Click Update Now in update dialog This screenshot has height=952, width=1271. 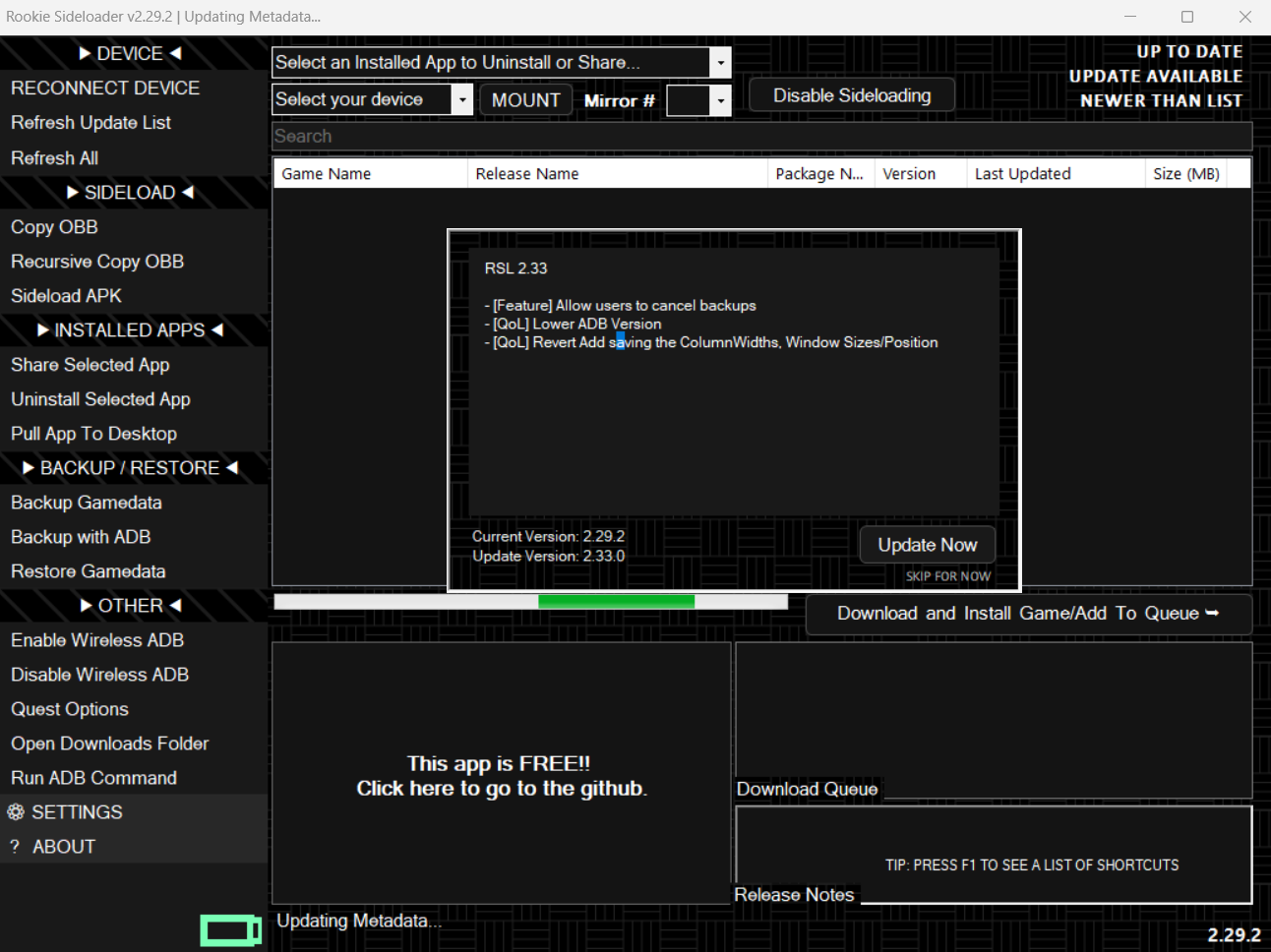928,545
